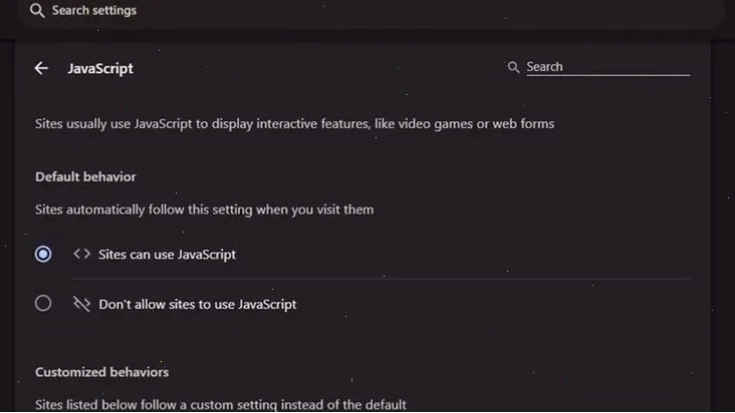Click the Customized behaviors heading
The image size is (735, 413).
point(102,372)
